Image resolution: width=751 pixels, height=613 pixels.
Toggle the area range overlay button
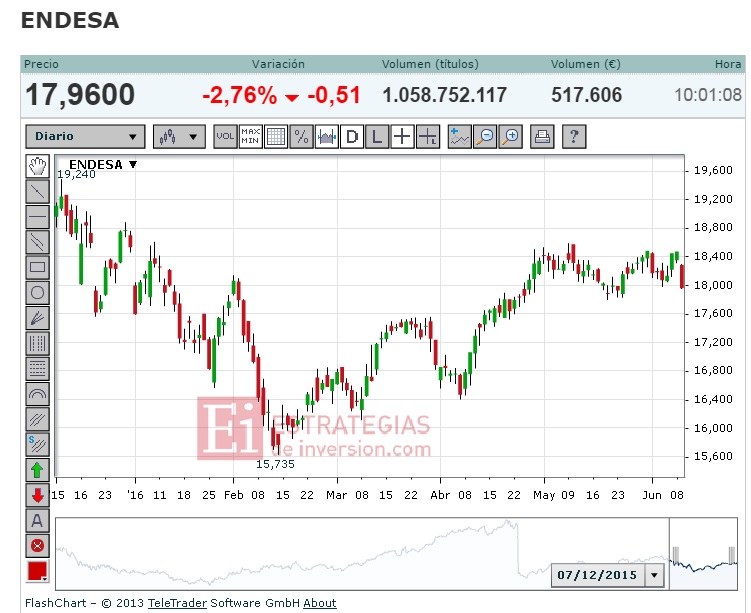pos(327,136)
